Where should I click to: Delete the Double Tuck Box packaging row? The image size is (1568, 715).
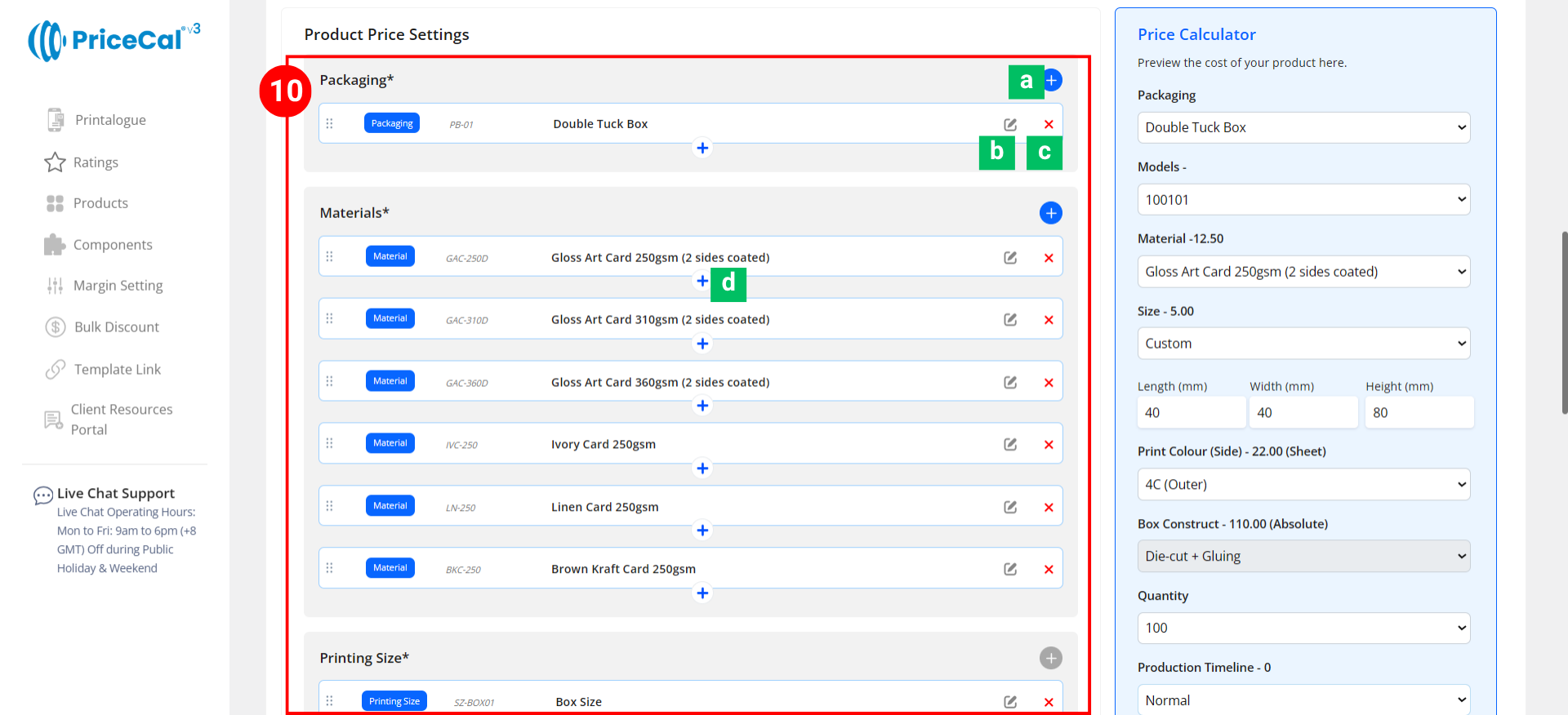(x=1049, y=124)
